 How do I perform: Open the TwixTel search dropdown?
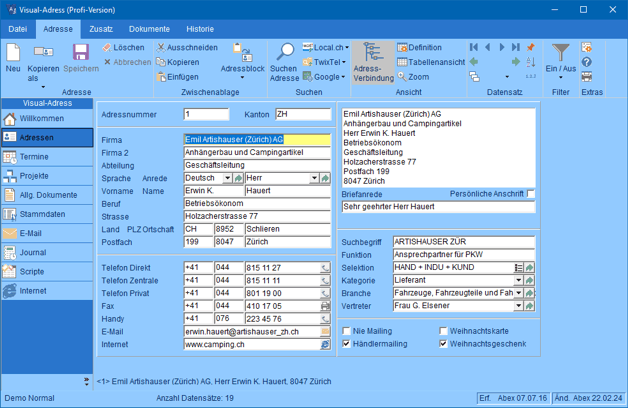[x=344, y=62]
